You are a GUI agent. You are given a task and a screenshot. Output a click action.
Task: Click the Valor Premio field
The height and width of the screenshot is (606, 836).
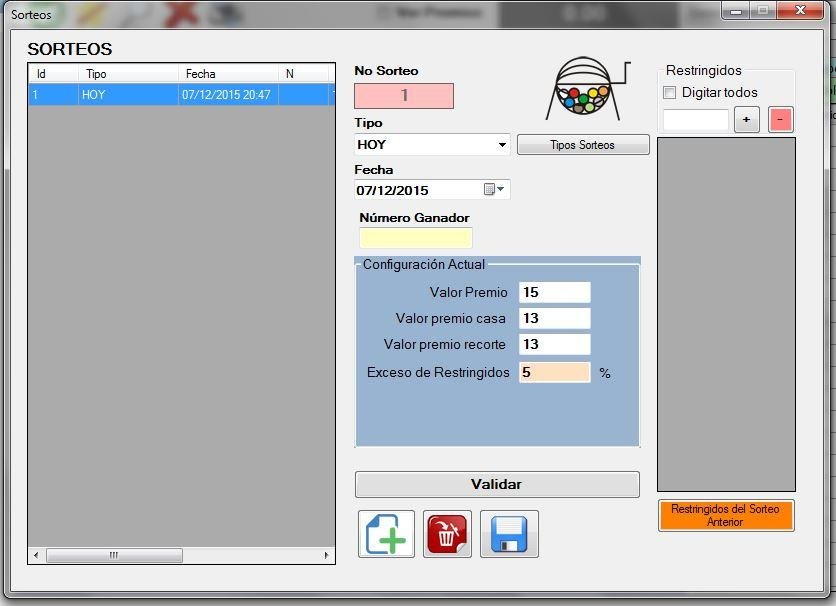[554, 292]
